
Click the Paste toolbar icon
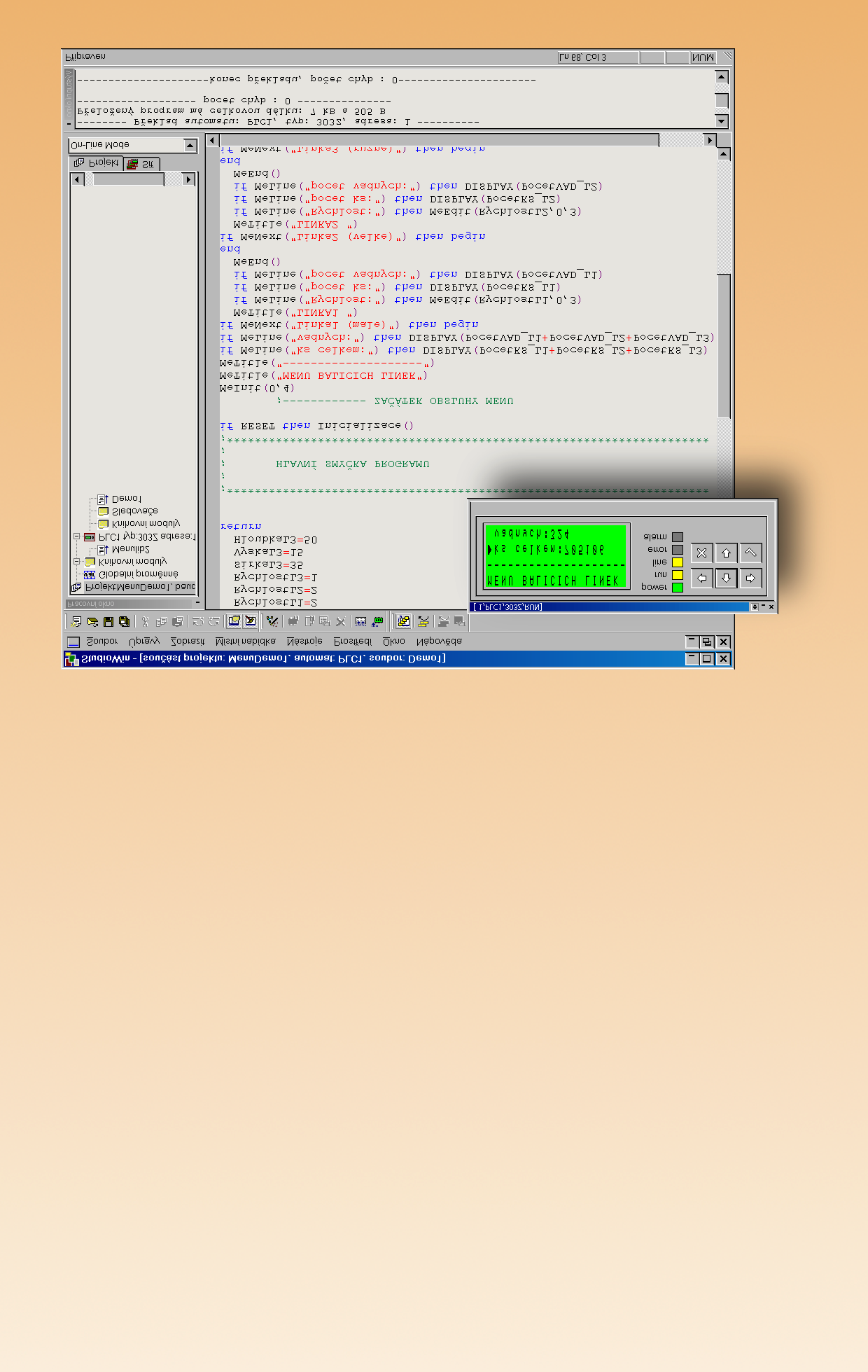coord(178,621)
